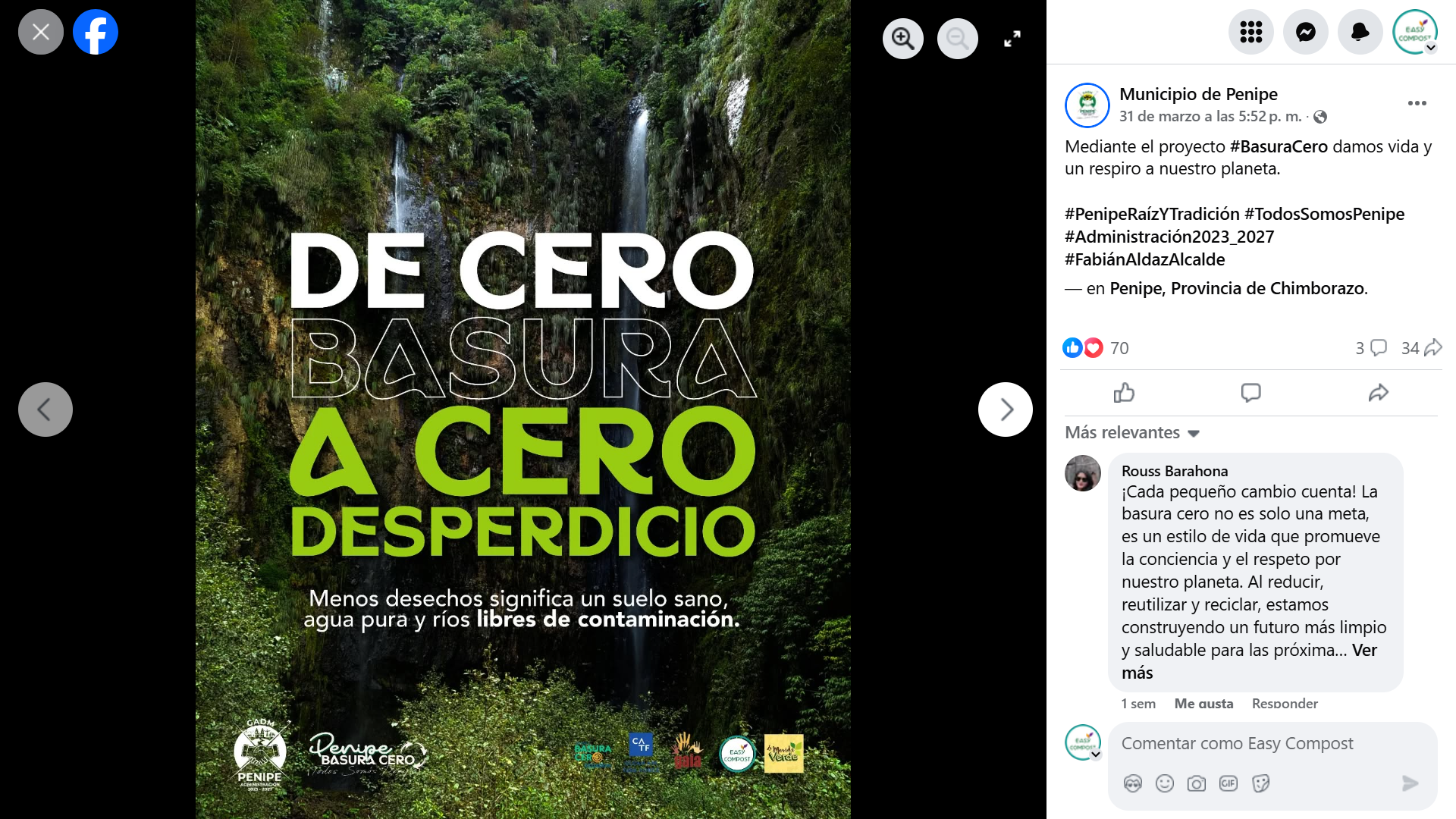Open post options three-dot menu
Image resolution: width=1456 pixels, height=819 pixels.
pos(1417,103)
